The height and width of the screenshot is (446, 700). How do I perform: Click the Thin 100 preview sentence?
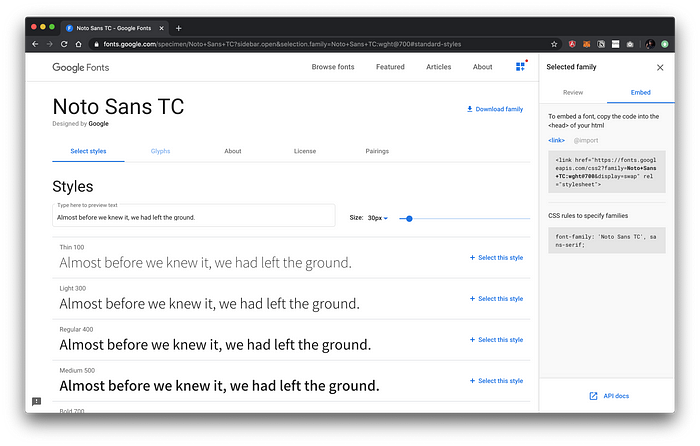tap(205, 263)
